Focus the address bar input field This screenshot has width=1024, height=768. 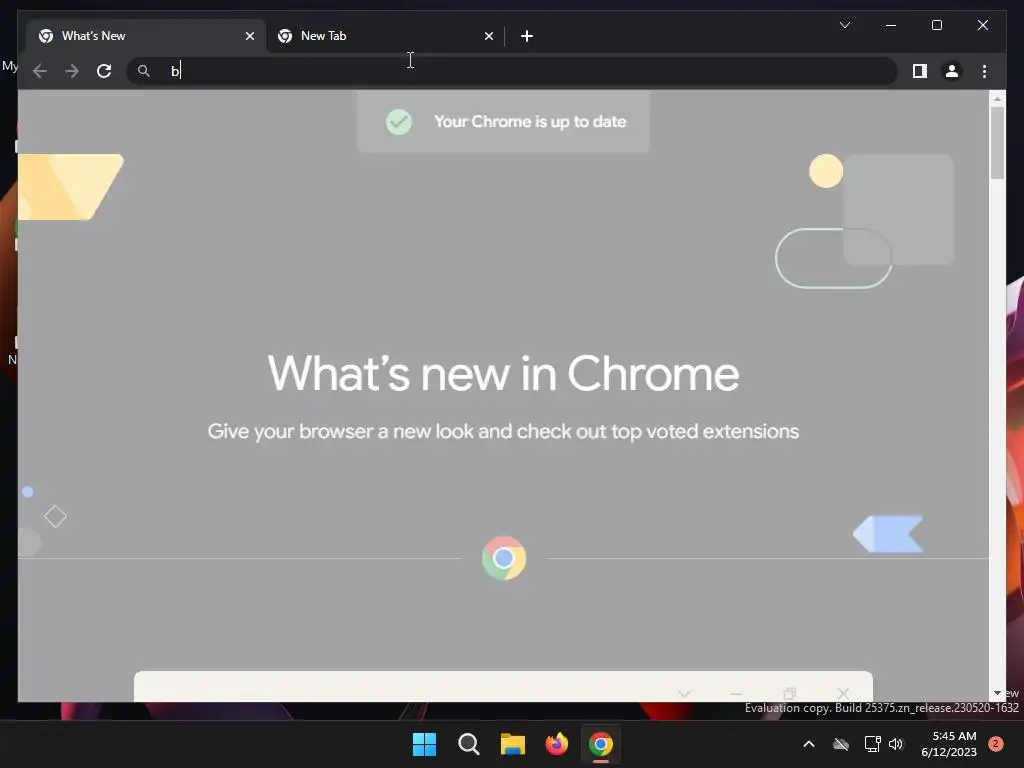(513, 71)
